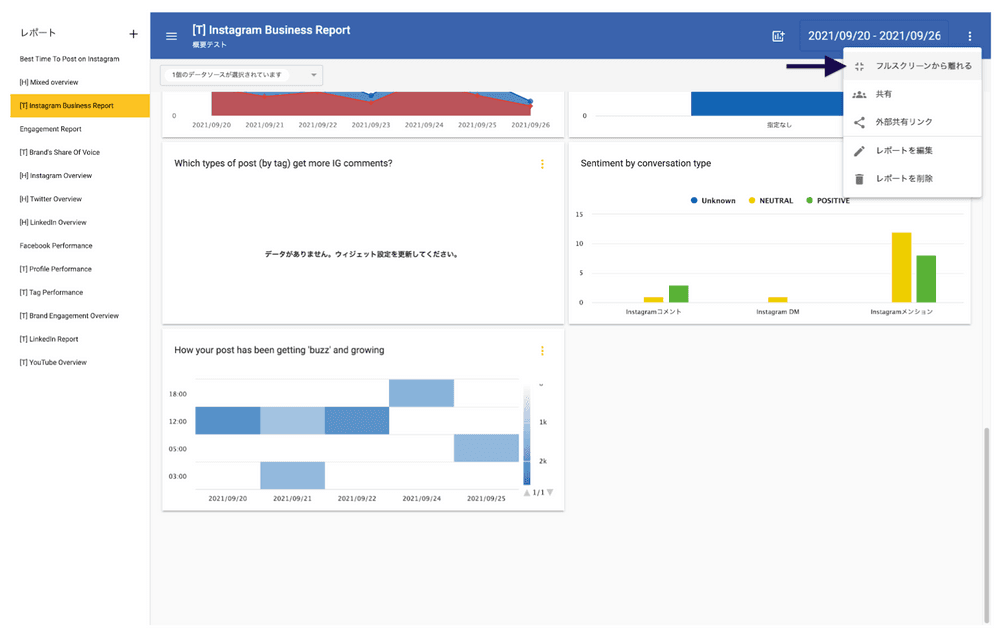Select 外部共有リンク menu item

[903, 122]
